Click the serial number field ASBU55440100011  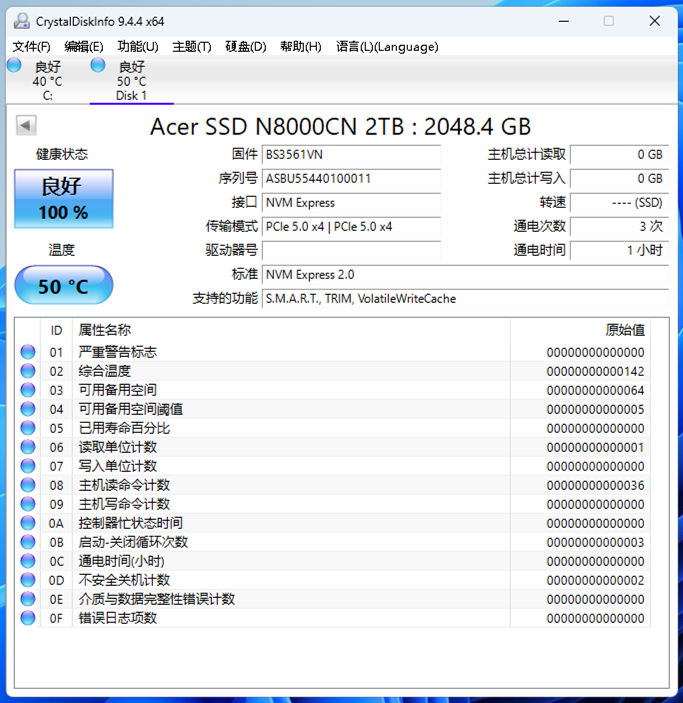[x=352, y=179]
